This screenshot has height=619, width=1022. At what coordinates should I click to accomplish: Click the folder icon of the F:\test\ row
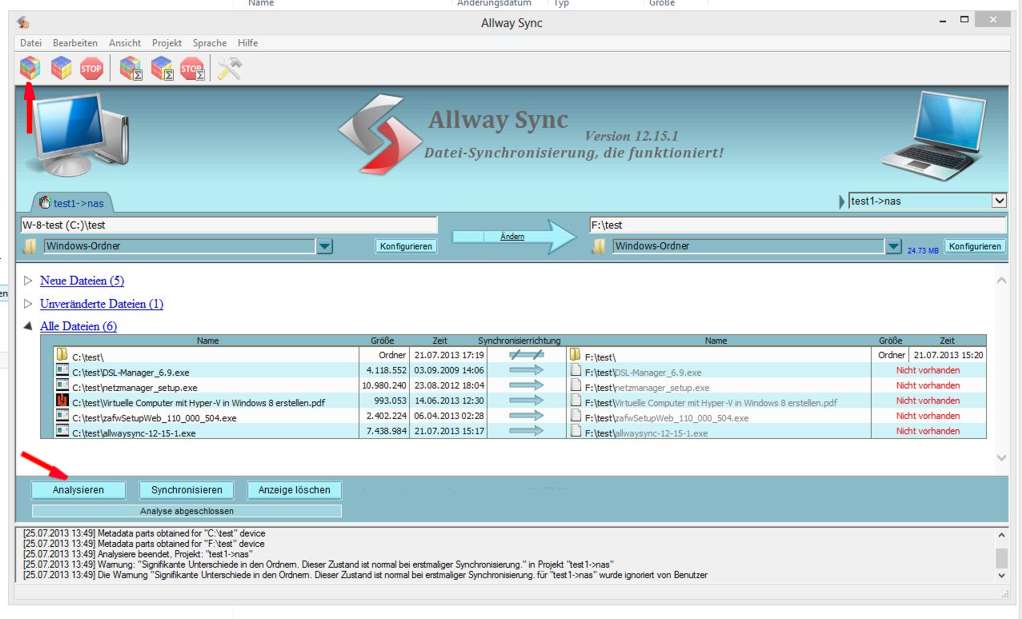tap(575, 355)
